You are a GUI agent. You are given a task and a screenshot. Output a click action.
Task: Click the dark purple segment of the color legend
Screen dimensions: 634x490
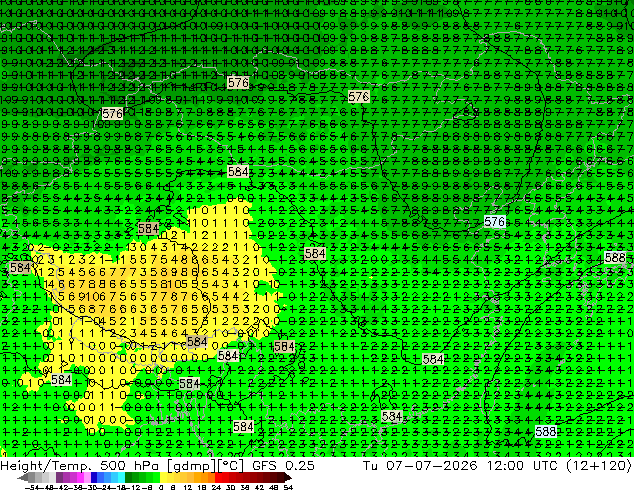[x=59, y=478]
